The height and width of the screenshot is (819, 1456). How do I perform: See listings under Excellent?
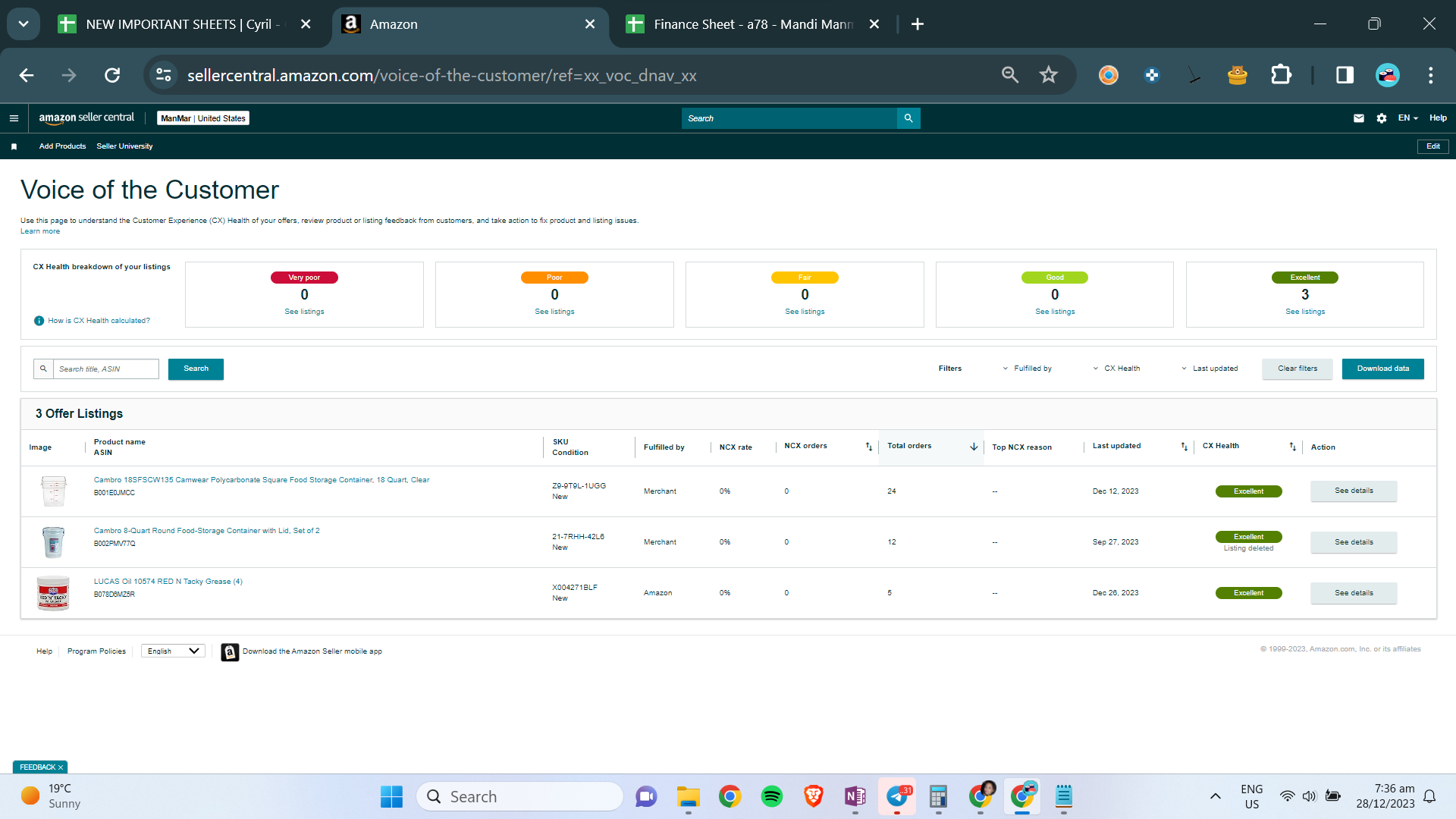(1305, 312)
